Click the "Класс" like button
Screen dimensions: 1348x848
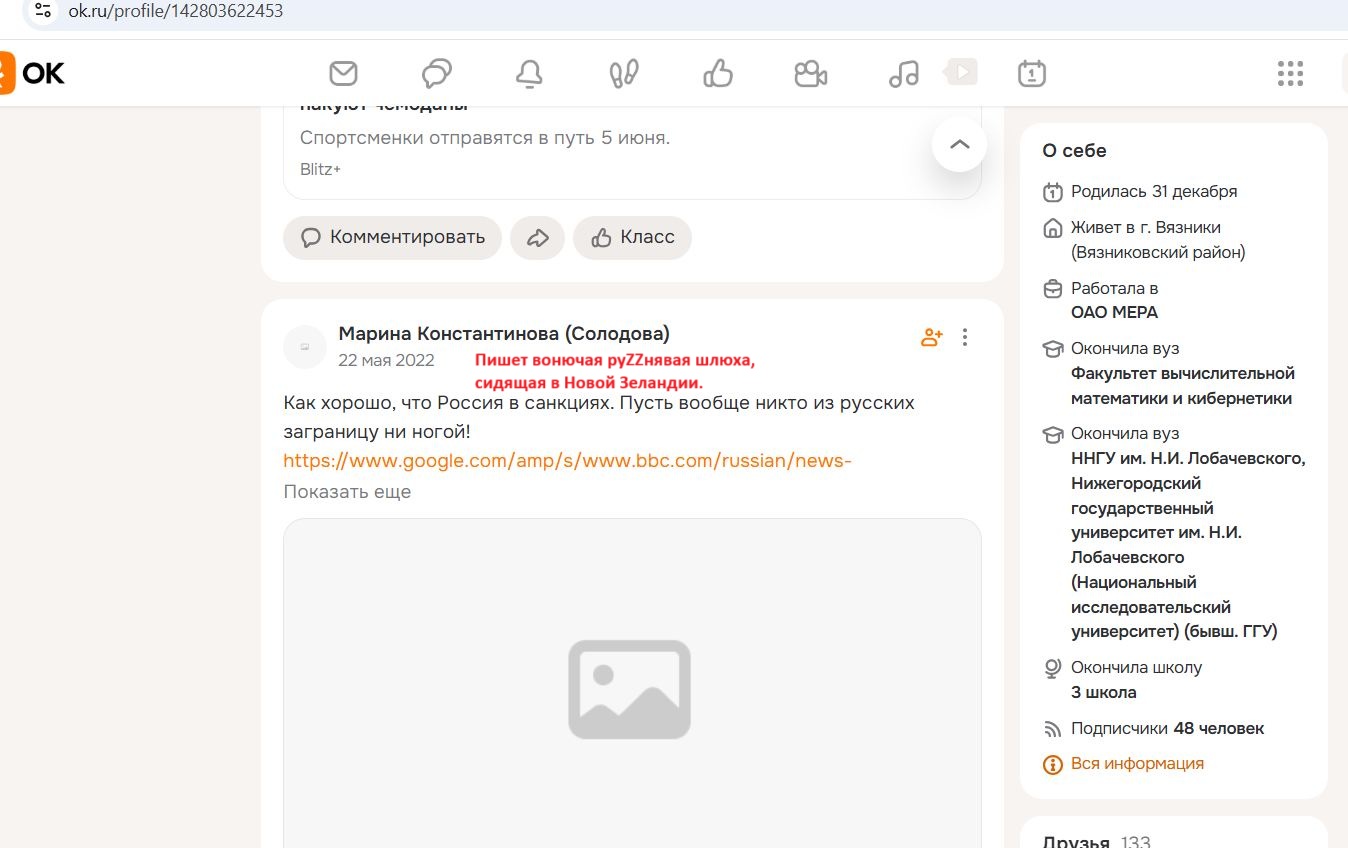(632, 237)
